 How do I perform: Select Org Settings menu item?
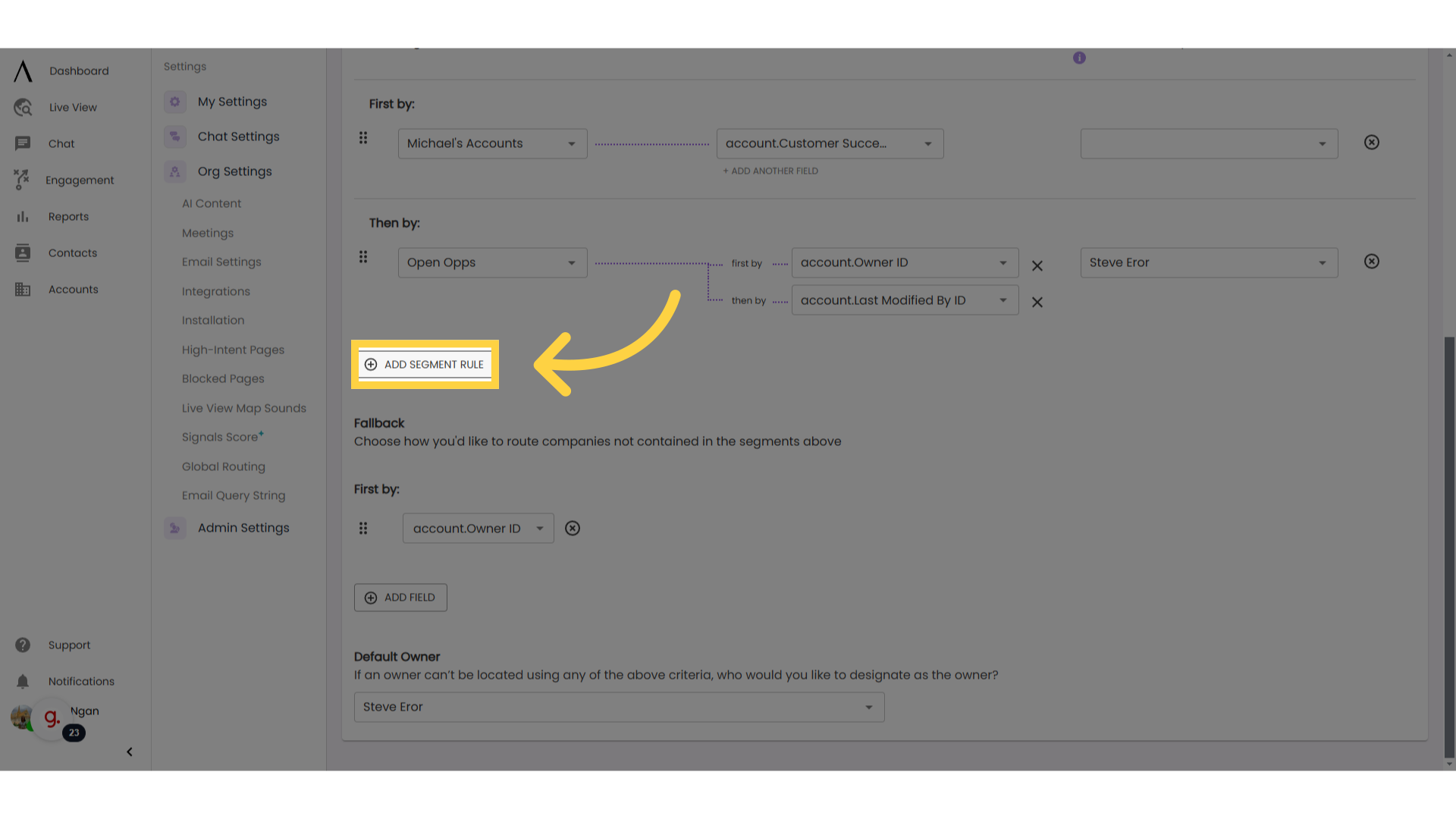(x=234, y=171)
